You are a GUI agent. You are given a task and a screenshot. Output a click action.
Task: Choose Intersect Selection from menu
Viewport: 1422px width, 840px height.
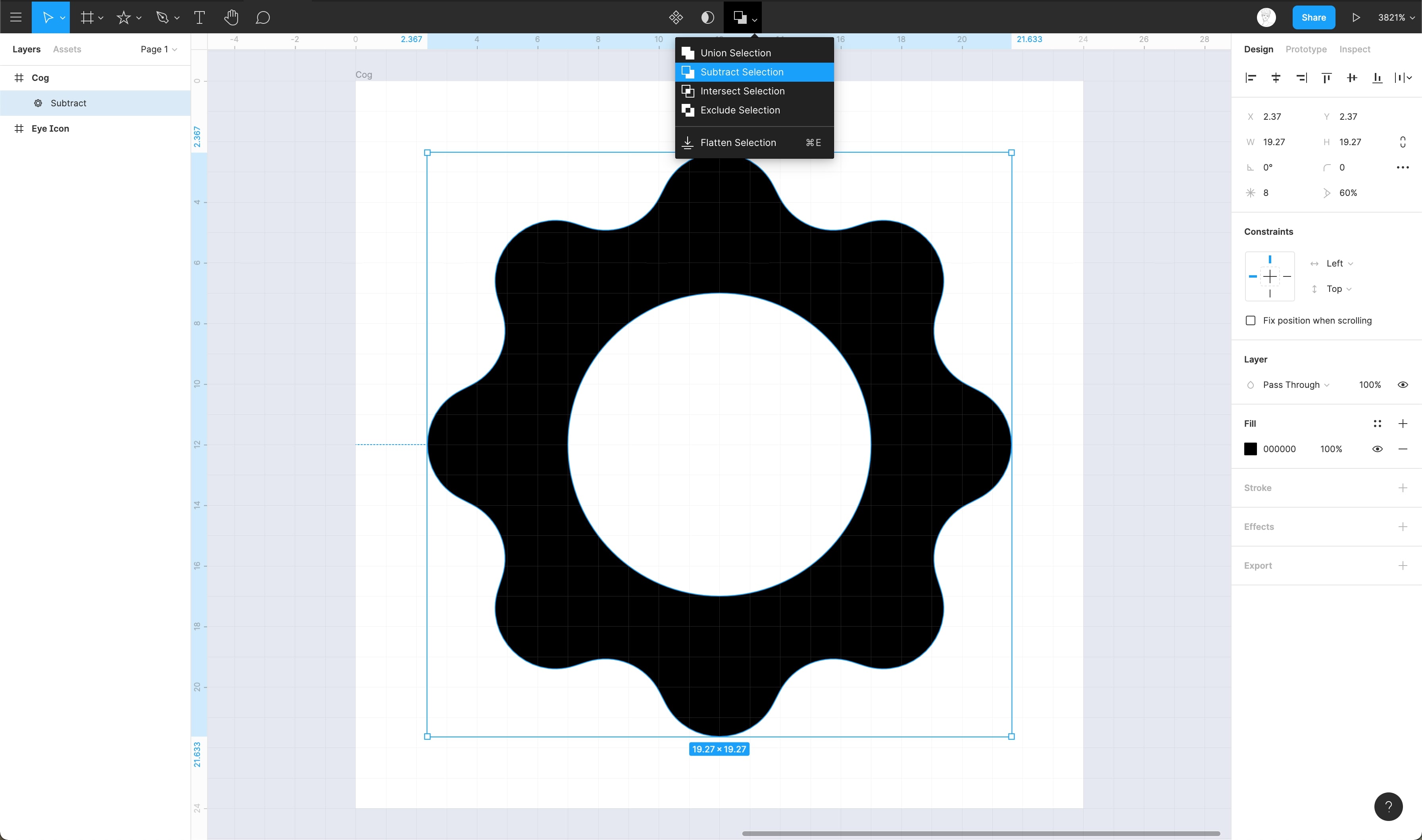pyautogui.click(x=742, y=91)
